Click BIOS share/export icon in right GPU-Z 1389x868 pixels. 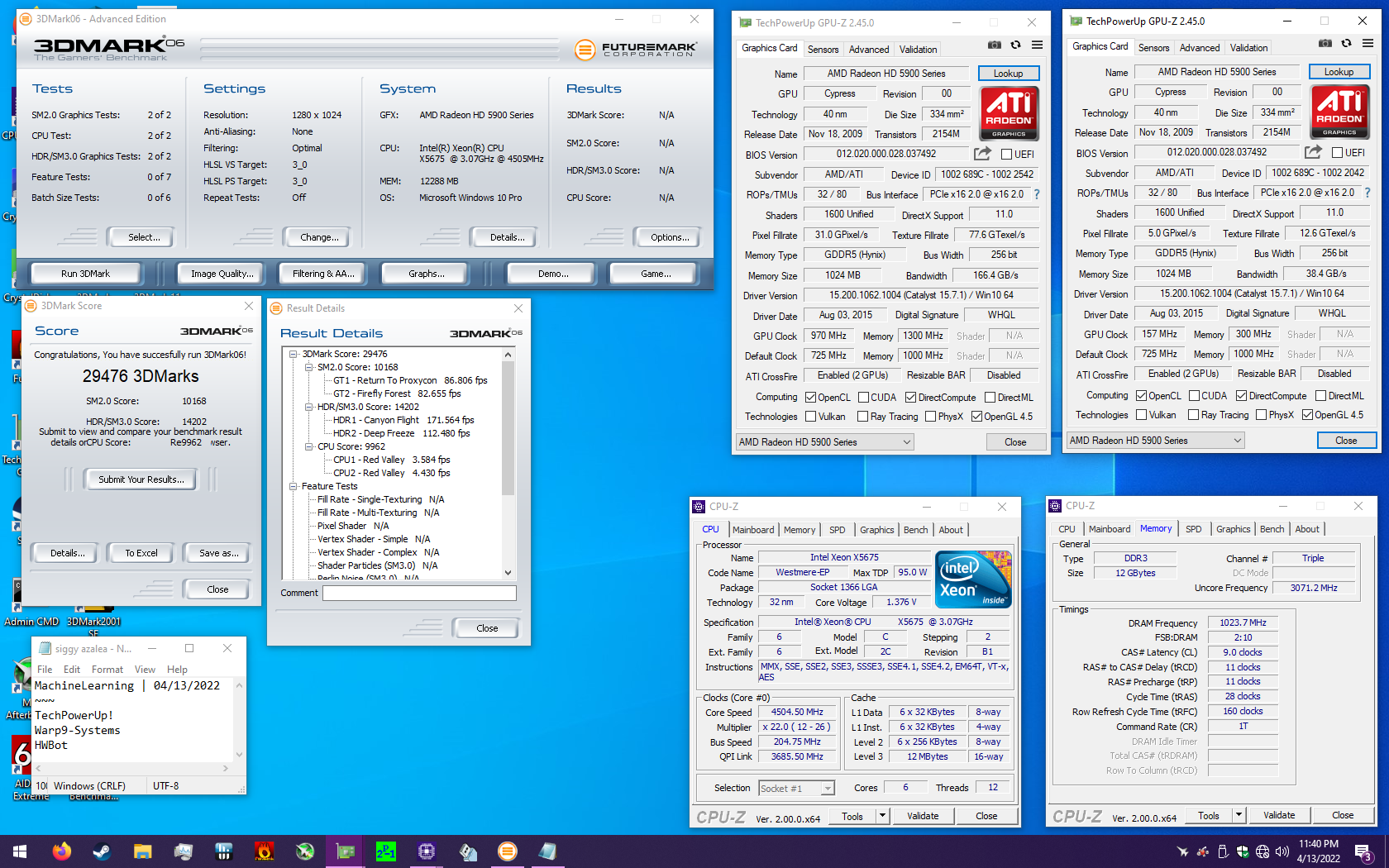1313,152
